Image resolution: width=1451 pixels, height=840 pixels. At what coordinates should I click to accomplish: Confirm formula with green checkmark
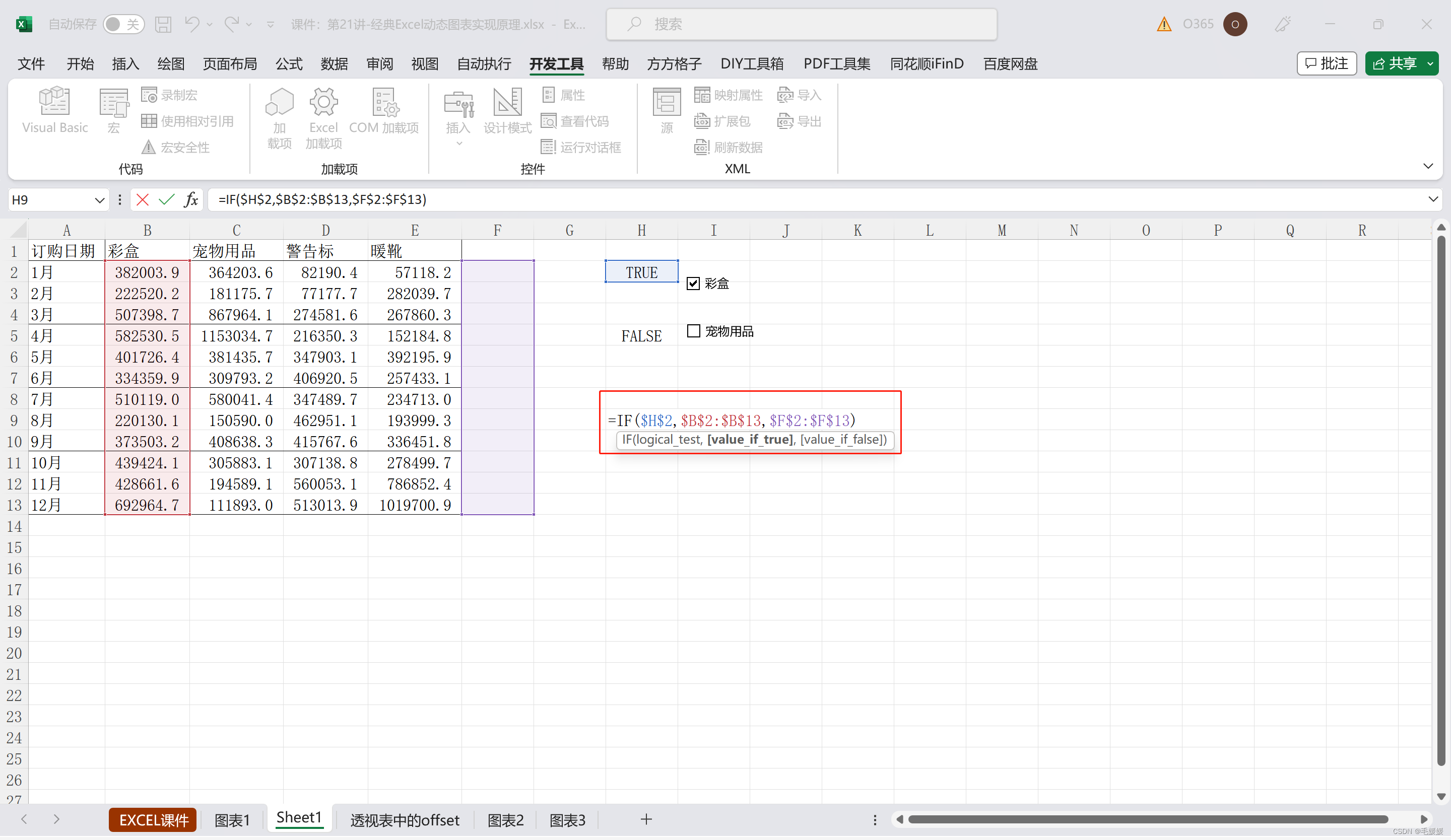166,199
